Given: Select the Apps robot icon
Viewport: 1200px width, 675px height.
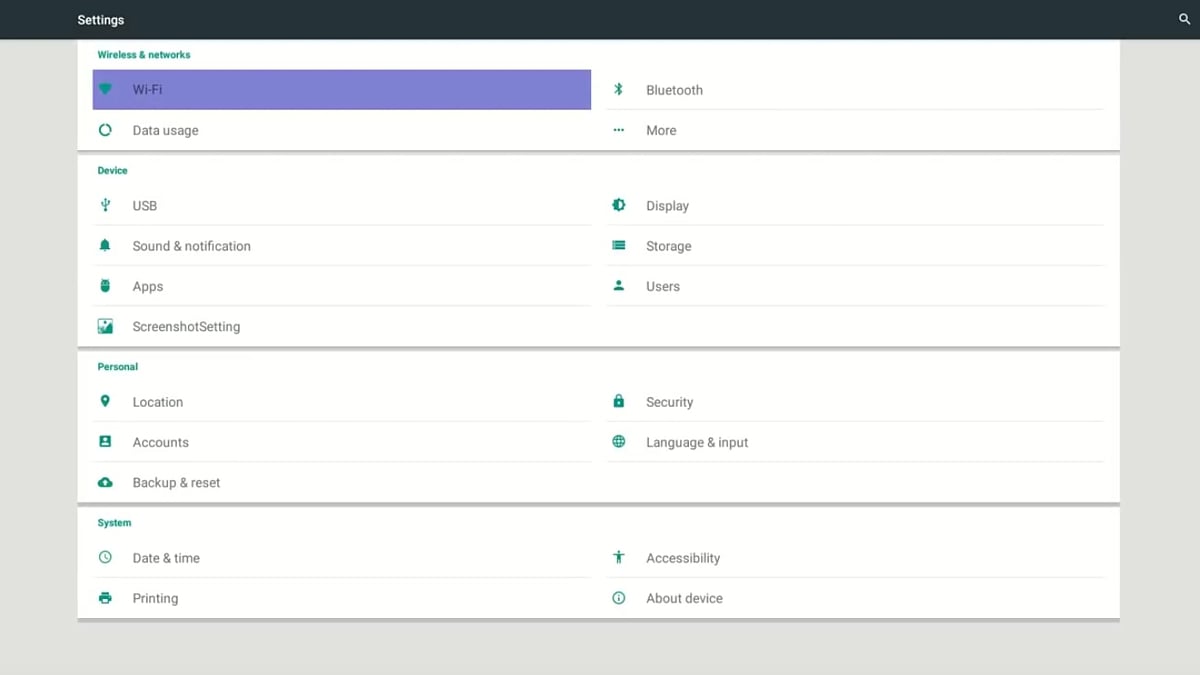Looking at the screenshot, I should coord(105,286).
